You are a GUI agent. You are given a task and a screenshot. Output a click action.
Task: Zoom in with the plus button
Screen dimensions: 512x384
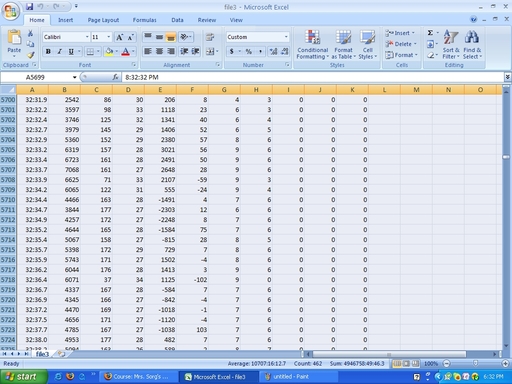505,364
